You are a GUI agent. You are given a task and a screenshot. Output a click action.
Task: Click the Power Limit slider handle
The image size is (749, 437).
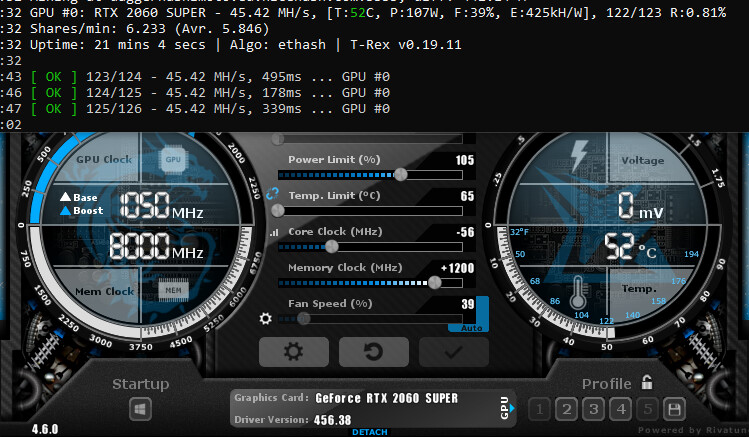click(x=401, y=175)
